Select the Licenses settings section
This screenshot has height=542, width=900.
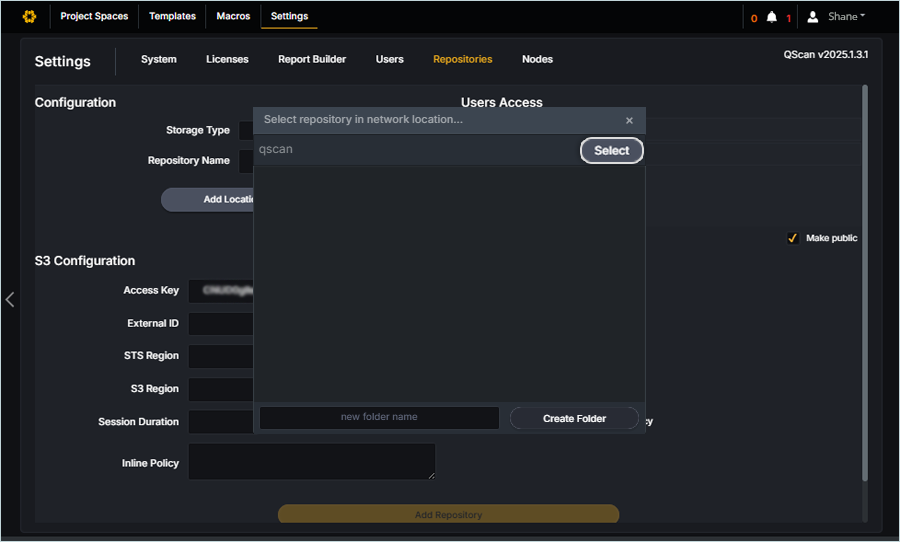[x=227, y=59]
